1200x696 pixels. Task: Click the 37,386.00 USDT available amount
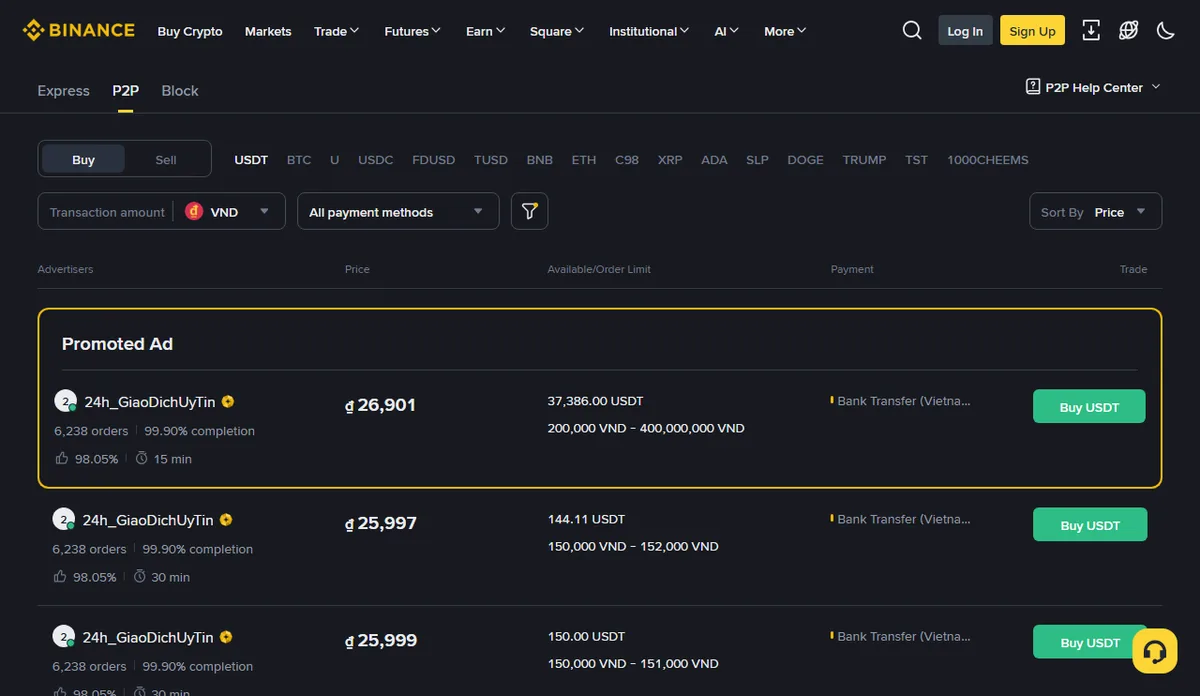point(595,400)
